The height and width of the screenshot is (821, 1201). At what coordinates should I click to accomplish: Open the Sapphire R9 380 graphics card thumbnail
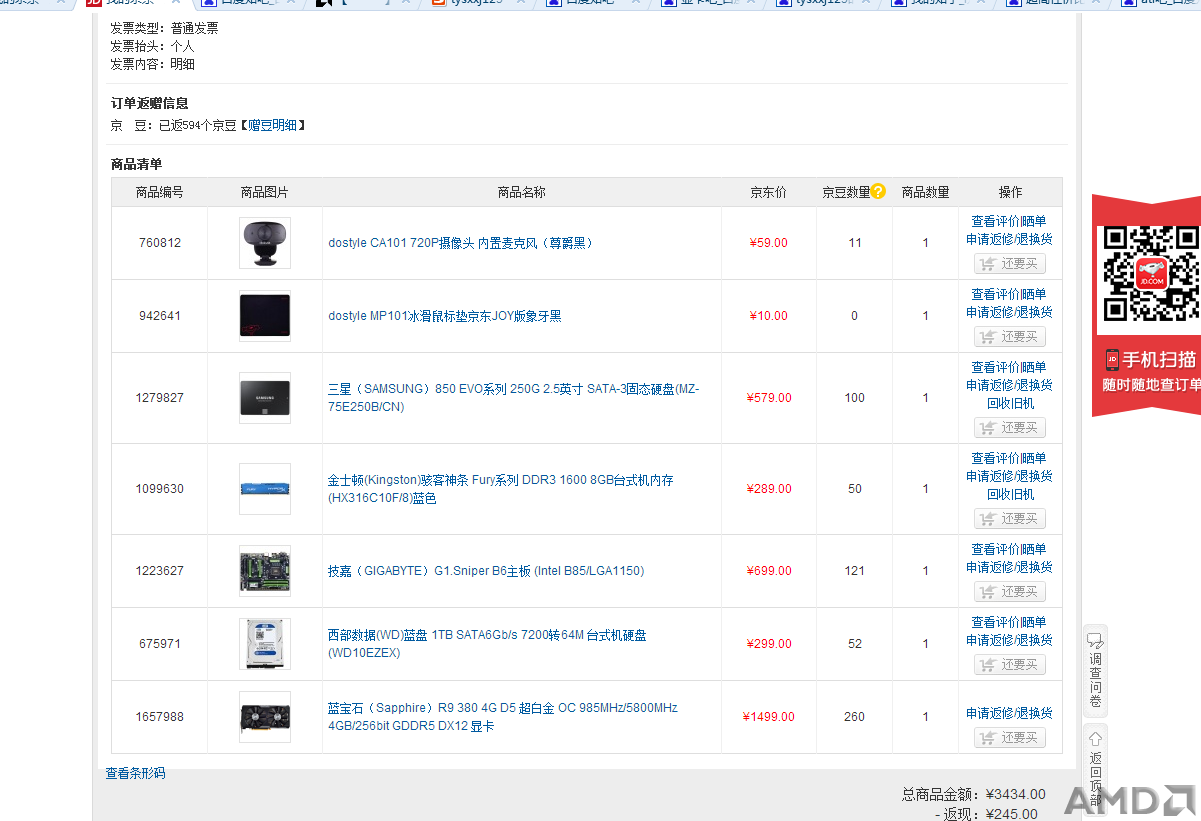(x=265, y=717)
